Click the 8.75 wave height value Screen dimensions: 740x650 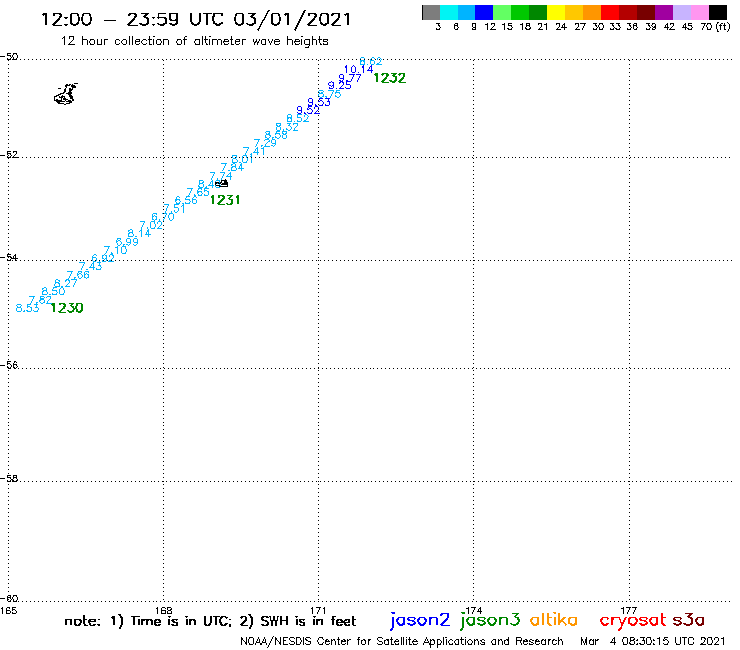click(328, 94)
